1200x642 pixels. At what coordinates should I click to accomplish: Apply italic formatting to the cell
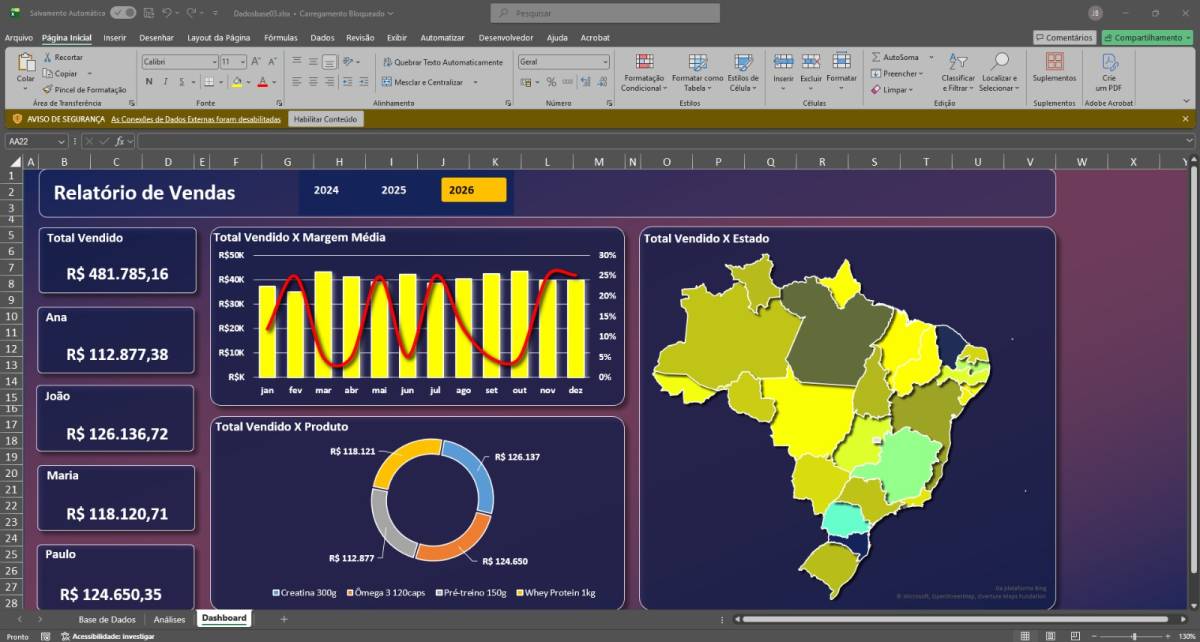[x=165, y=81]
